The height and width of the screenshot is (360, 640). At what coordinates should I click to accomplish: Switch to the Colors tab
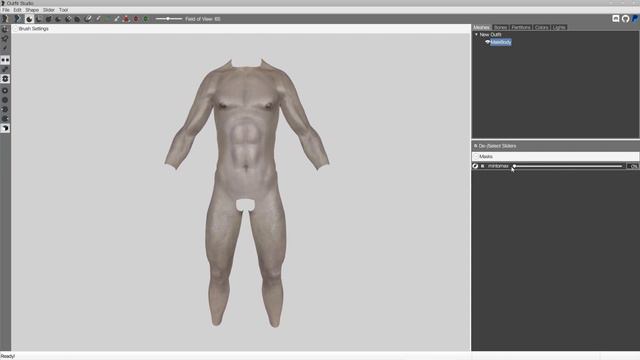point(542,27)
